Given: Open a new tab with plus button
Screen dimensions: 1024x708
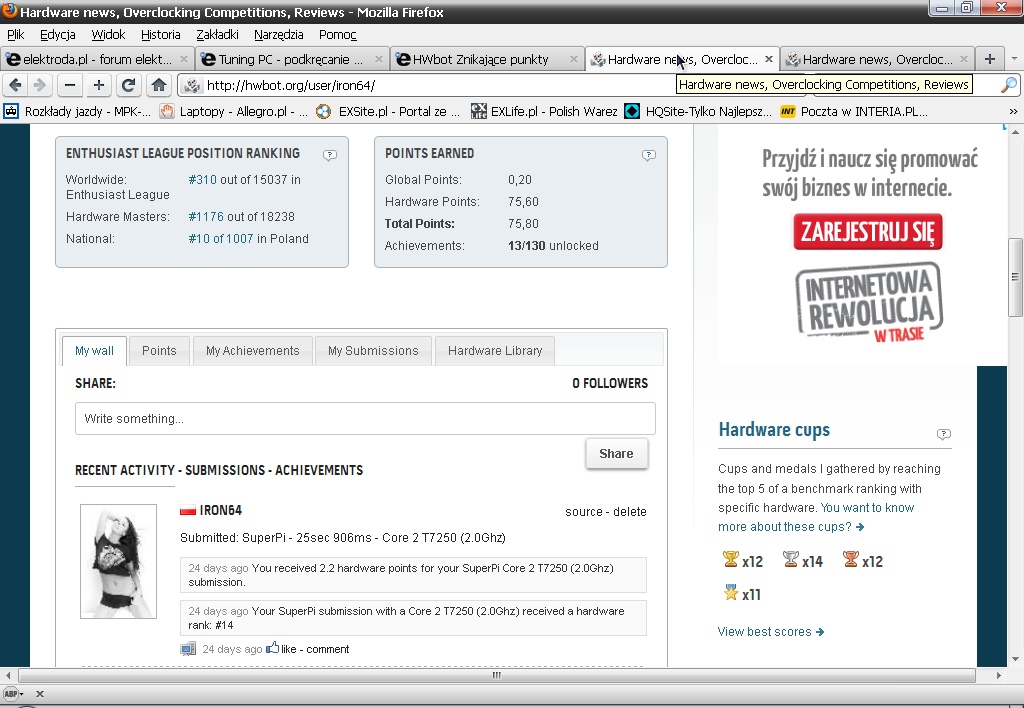Looking at the screenshot, I should coord(989,59).
